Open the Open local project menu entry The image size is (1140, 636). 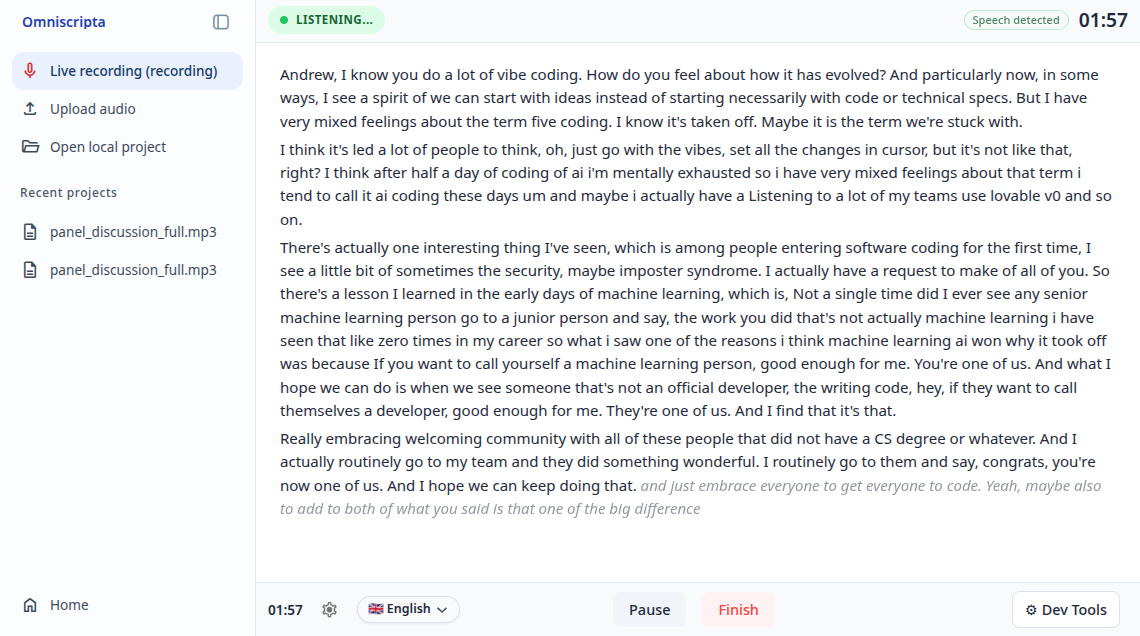coord(108,147)
